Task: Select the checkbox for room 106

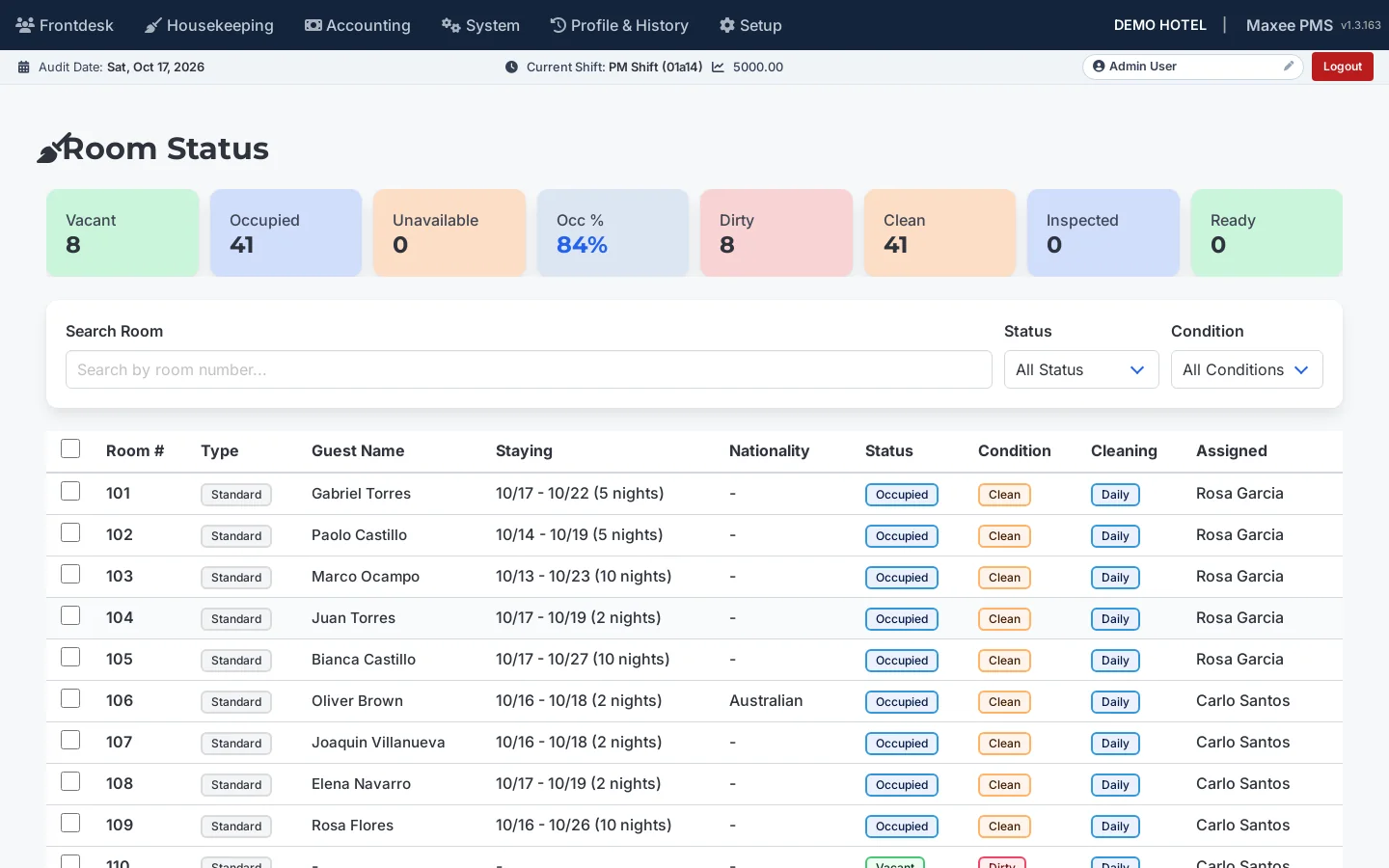Action: click(x=70, y=698)
